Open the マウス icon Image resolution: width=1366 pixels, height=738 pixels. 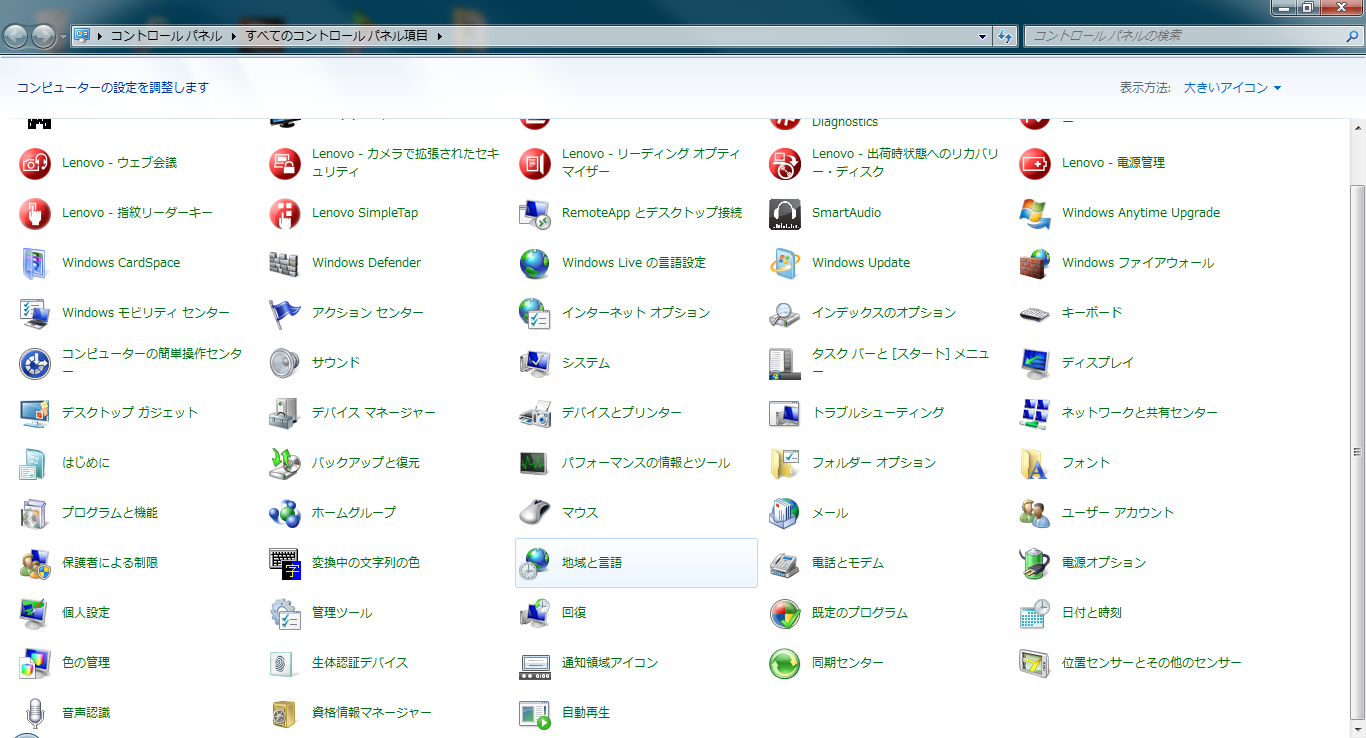click(x=534, y=513)
